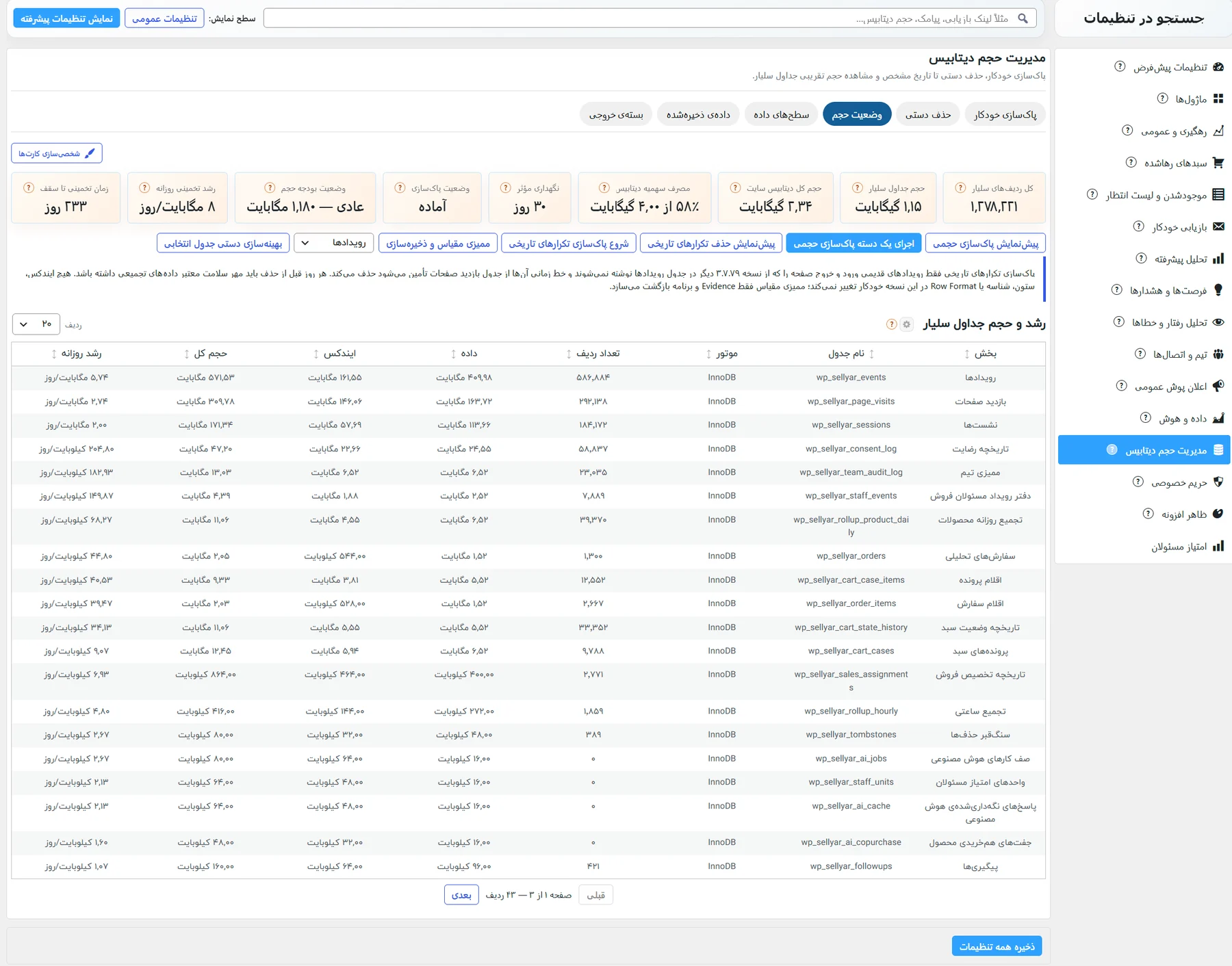Click the wp_sellyar_tombstones table name cell
The width and height of the screenshot is (1232, 966).
(851, 735)
